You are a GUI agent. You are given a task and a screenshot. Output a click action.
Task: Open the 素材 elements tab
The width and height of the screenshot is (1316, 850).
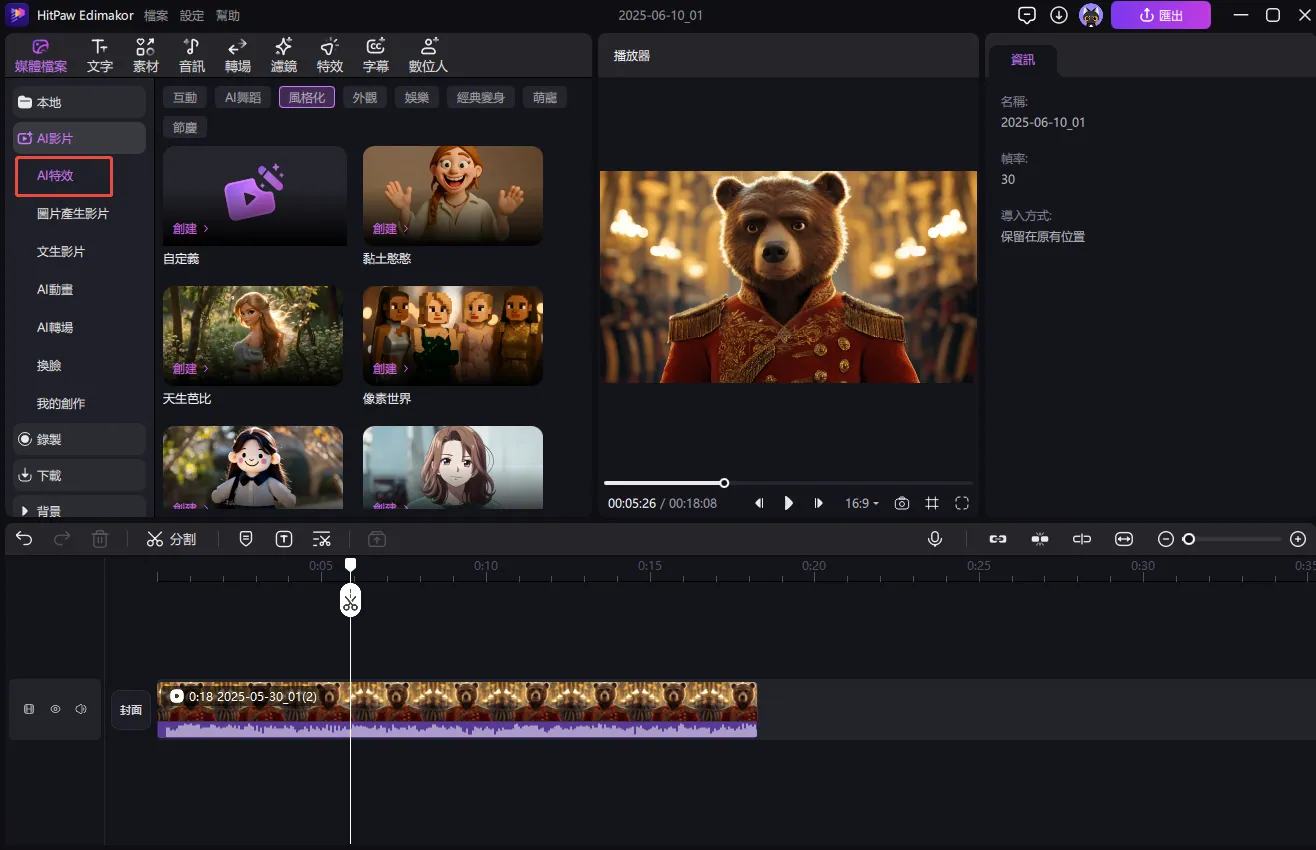(x=146, y=56)
